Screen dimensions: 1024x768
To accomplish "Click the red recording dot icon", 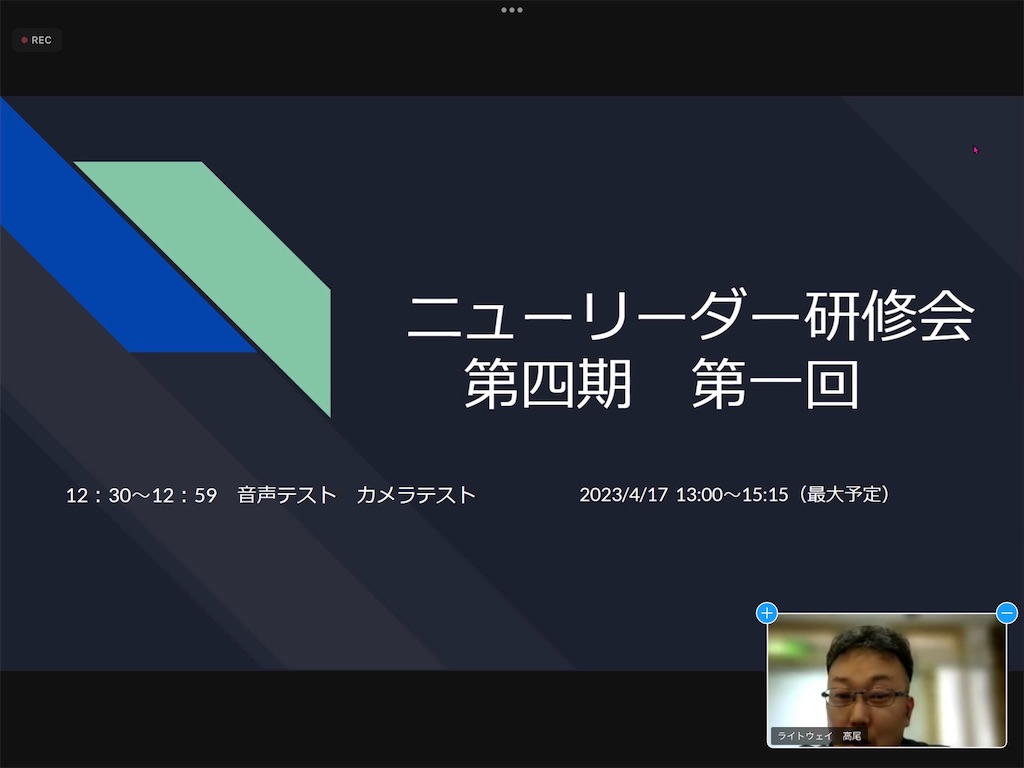I will click(24, 39).
